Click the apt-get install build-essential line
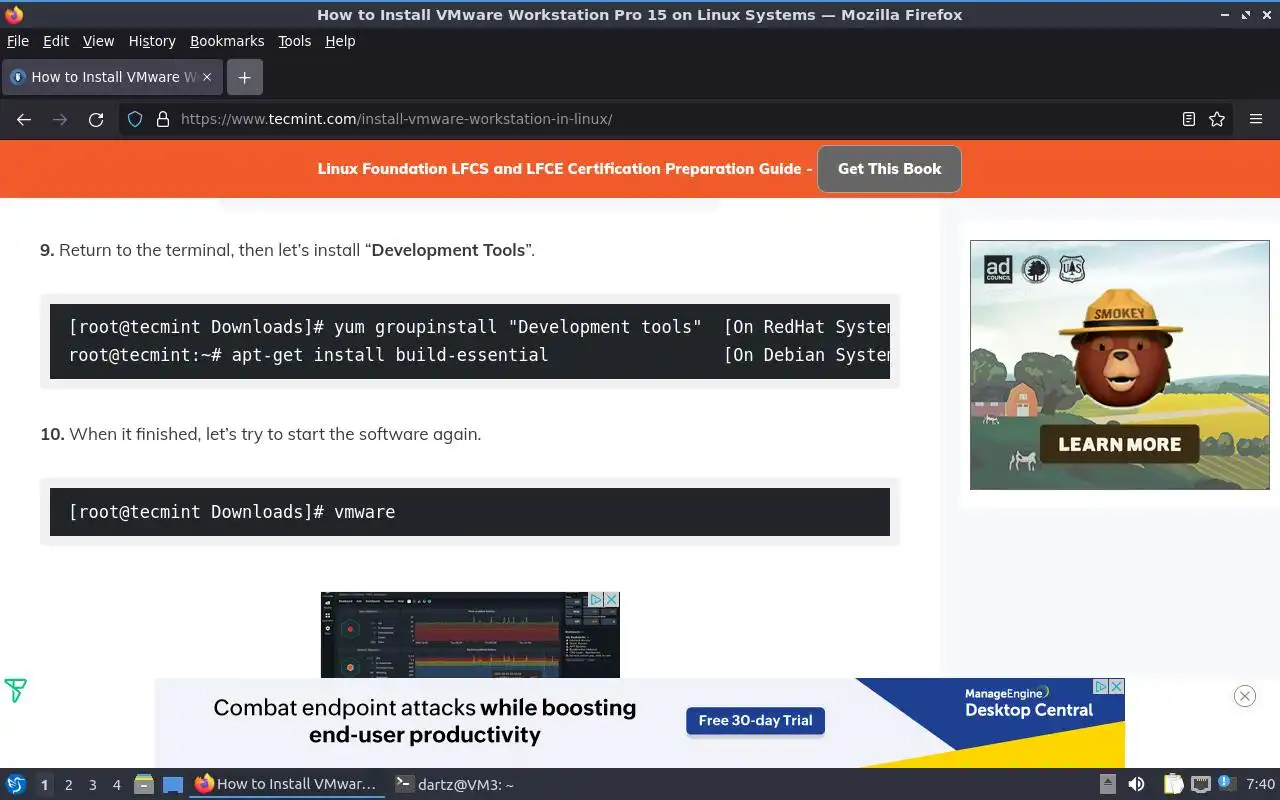 (390, 355)
